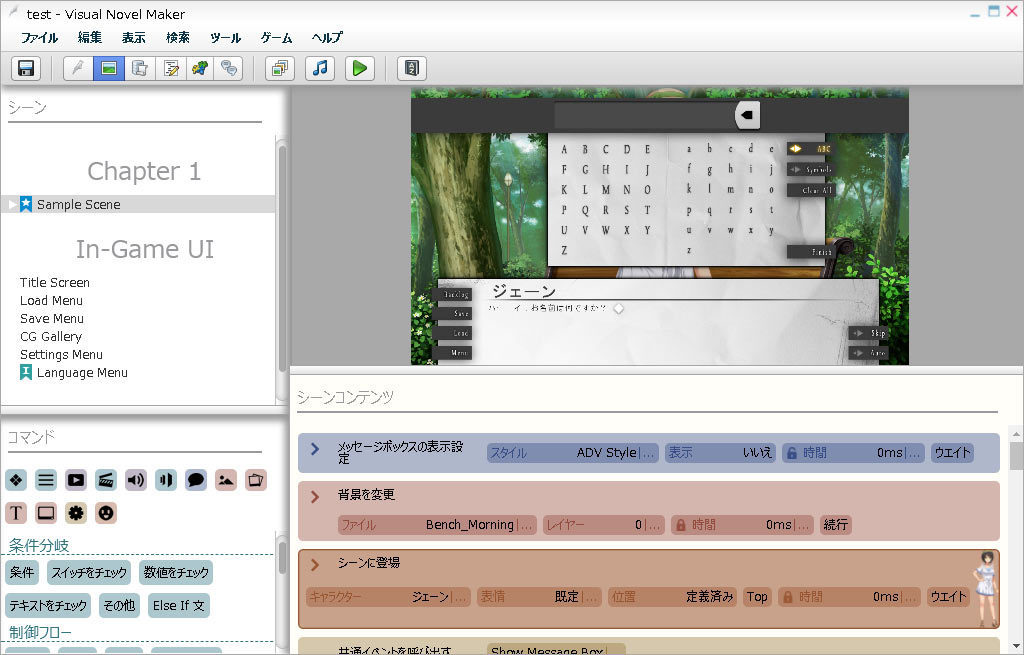Click the レイヤー 0 field

point(605,524)
